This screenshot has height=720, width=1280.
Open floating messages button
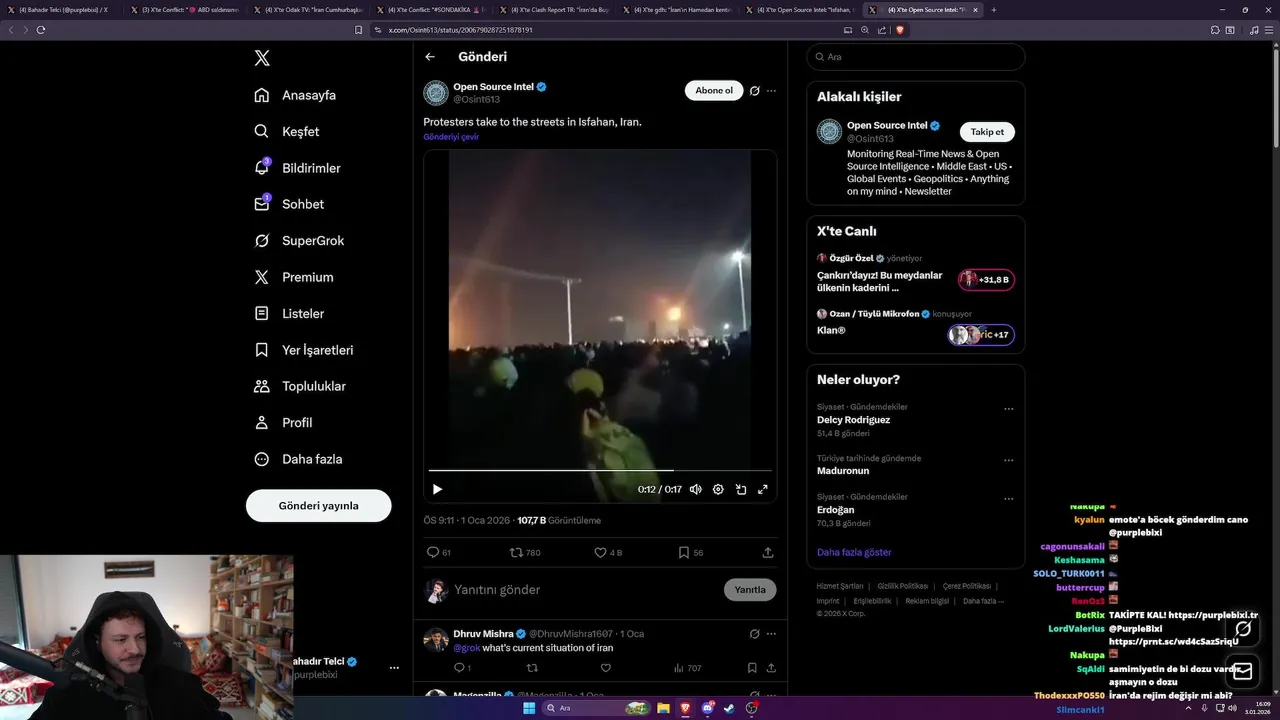pyautogui.click(x=1243, y=671)
